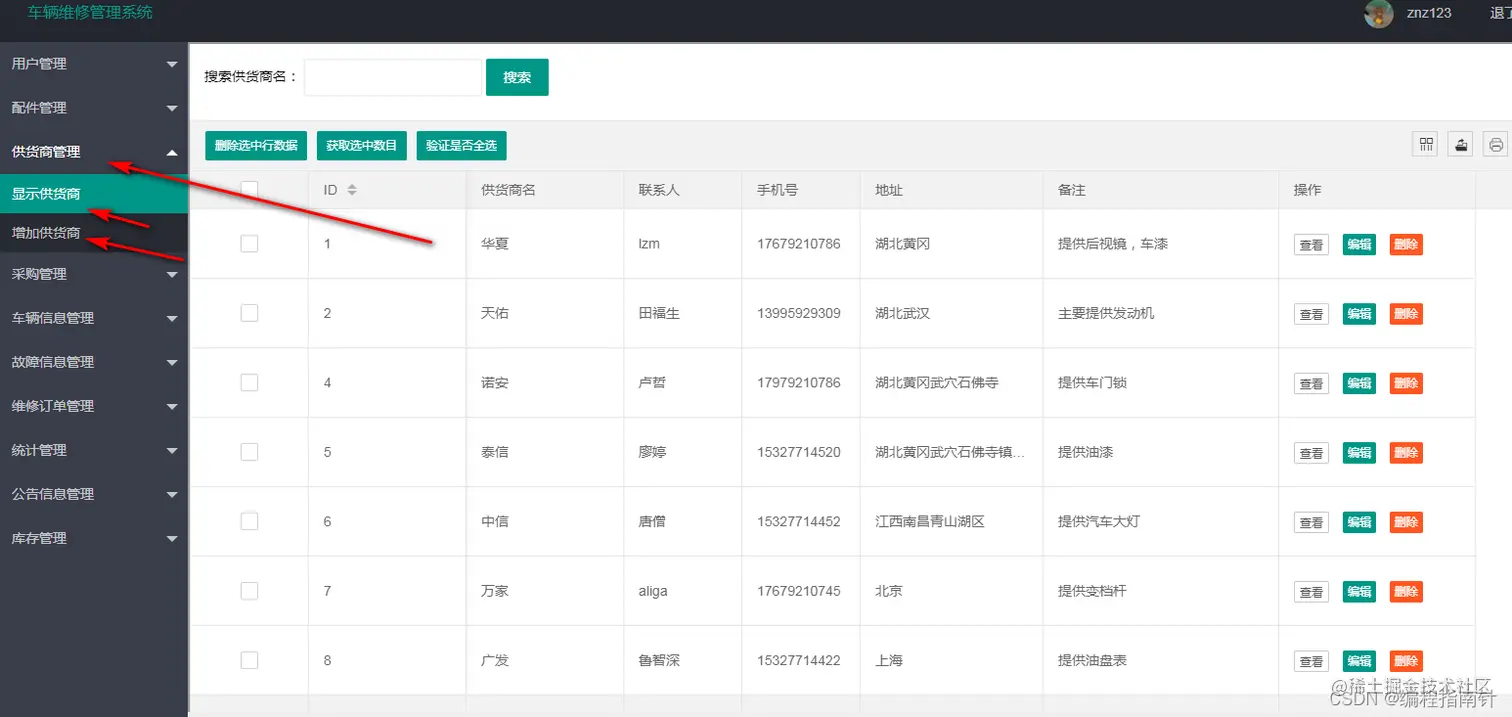
Task: Click 删除 for supplier 中信
Action: pyautogui.click(x=1406, y=522)
